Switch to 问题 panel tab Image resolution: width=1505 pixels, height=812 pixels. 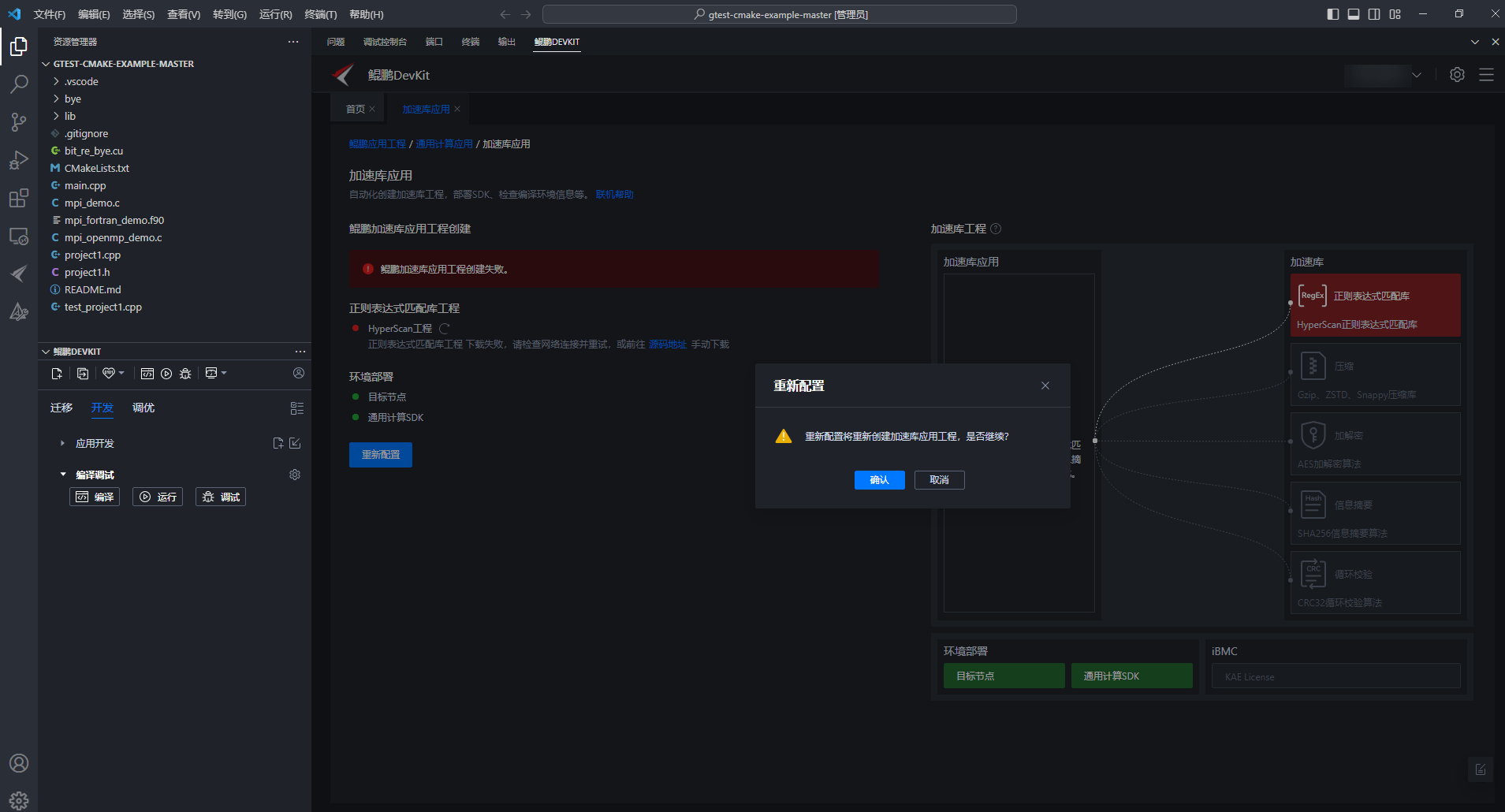click(x=336, y=42)
